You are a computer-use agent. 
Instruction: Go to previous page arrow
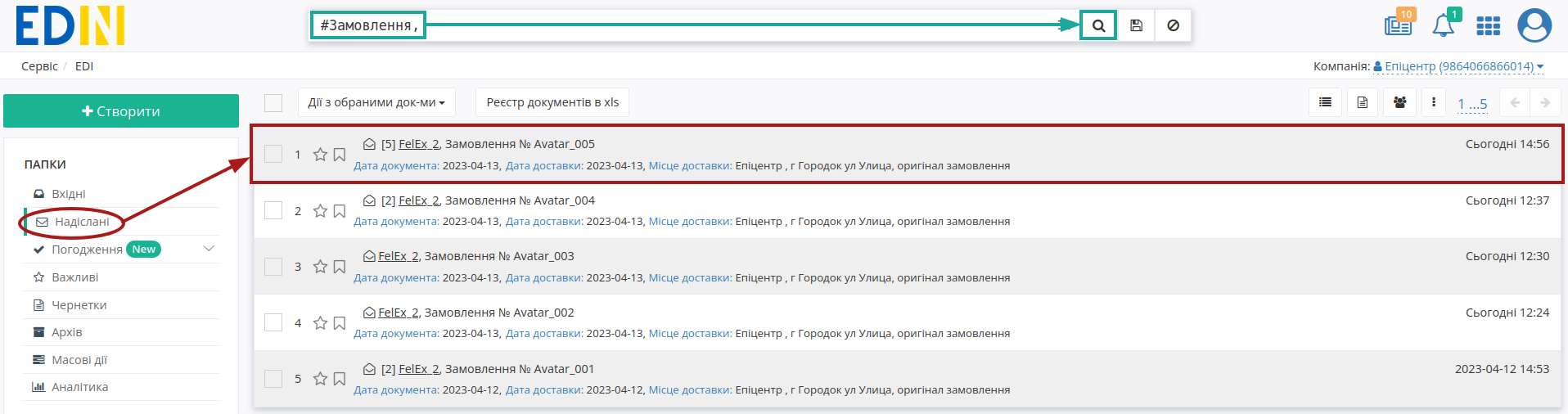[x=1515, y=102]
